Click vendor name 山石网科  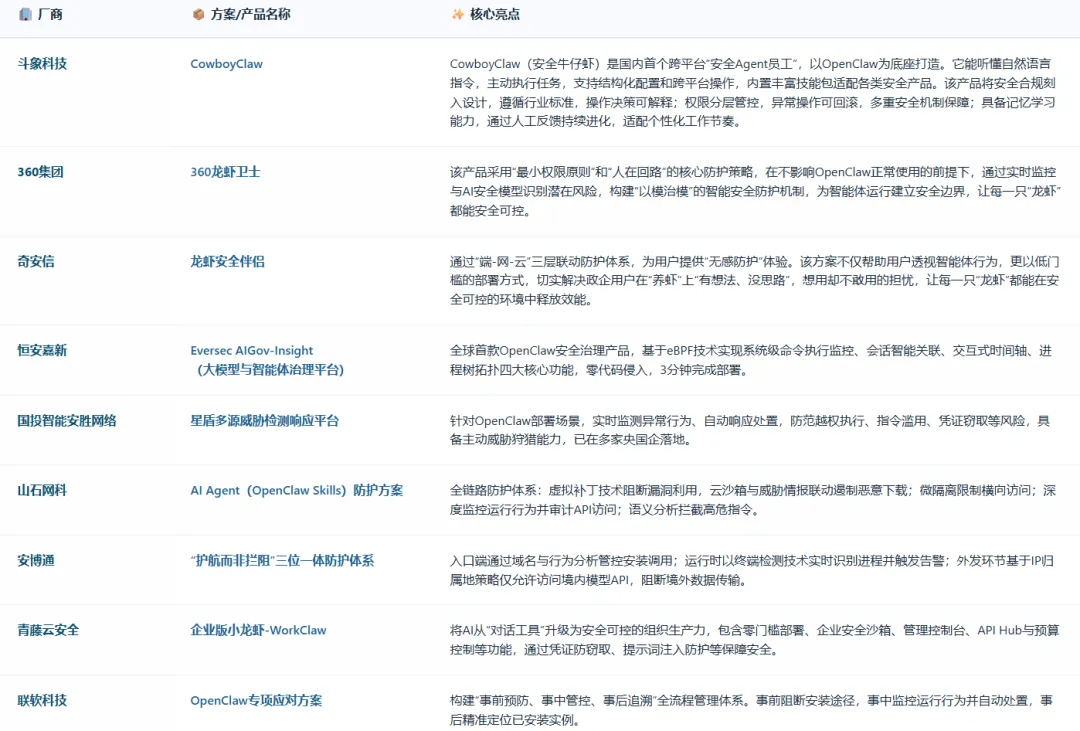click(42, 491)
